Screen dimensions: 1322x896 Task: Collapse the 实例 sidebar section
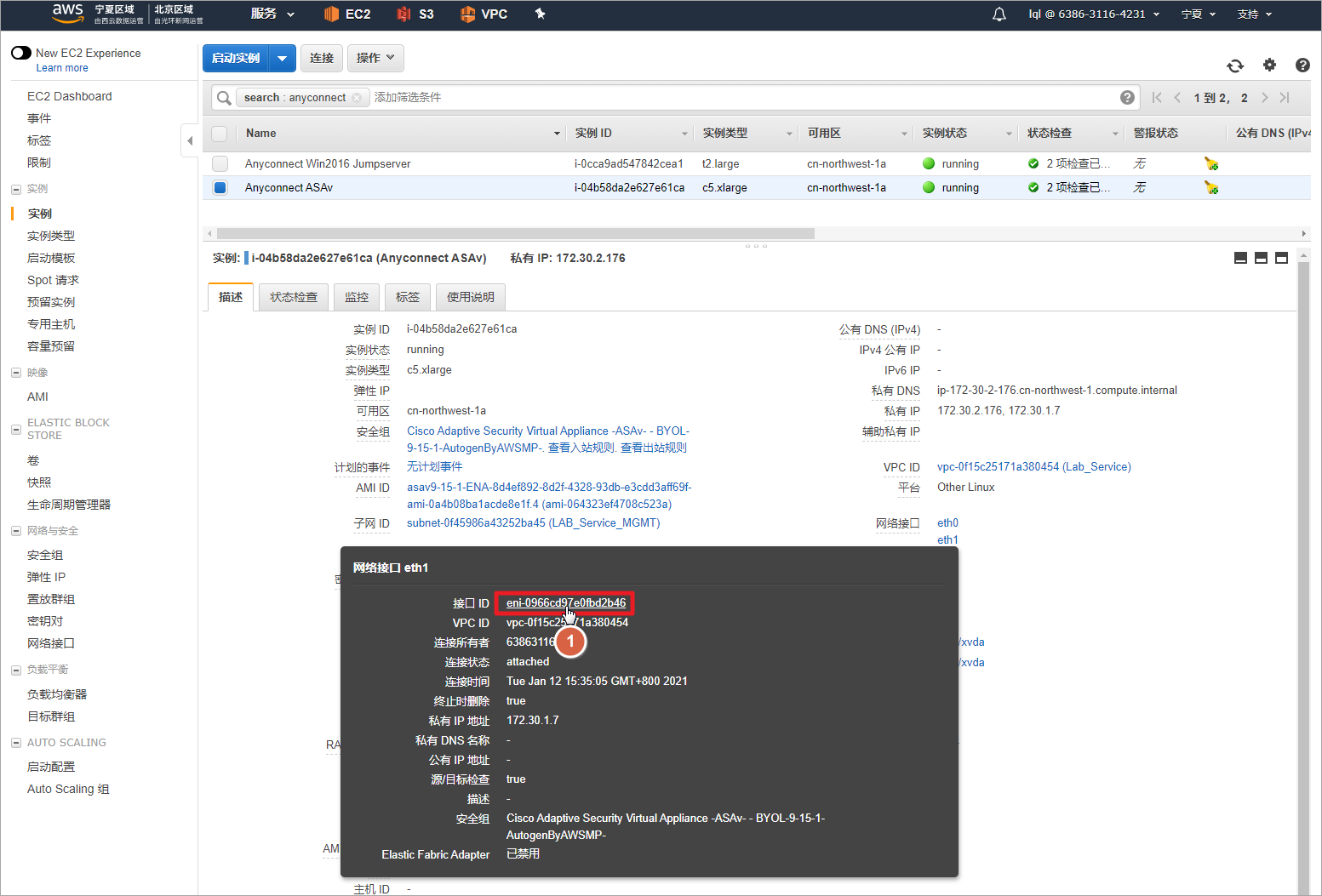[x=16, y=189]
